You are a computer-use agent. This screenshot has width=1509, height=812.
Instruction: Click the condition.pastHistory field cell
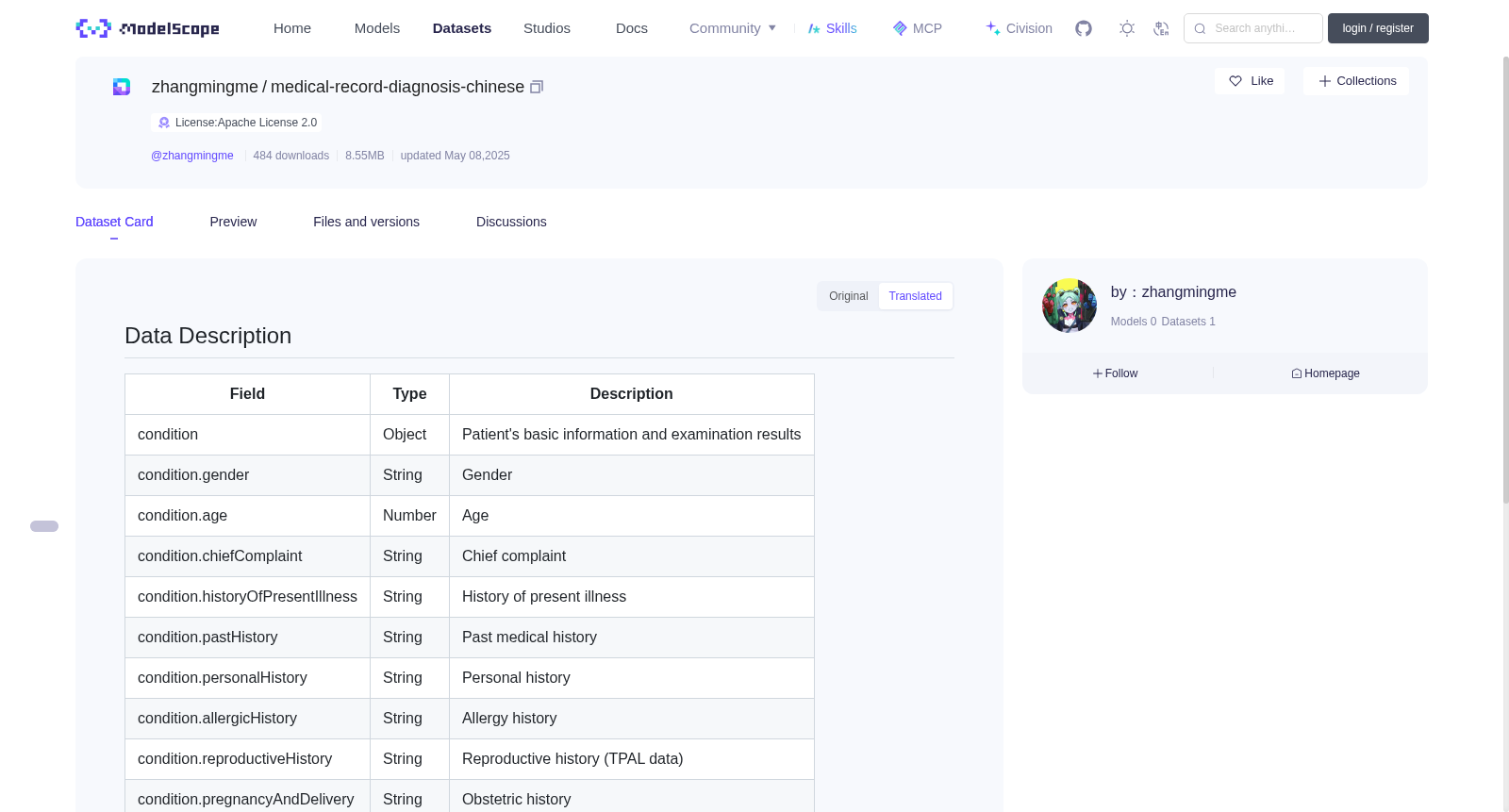[x=247, y=638]
